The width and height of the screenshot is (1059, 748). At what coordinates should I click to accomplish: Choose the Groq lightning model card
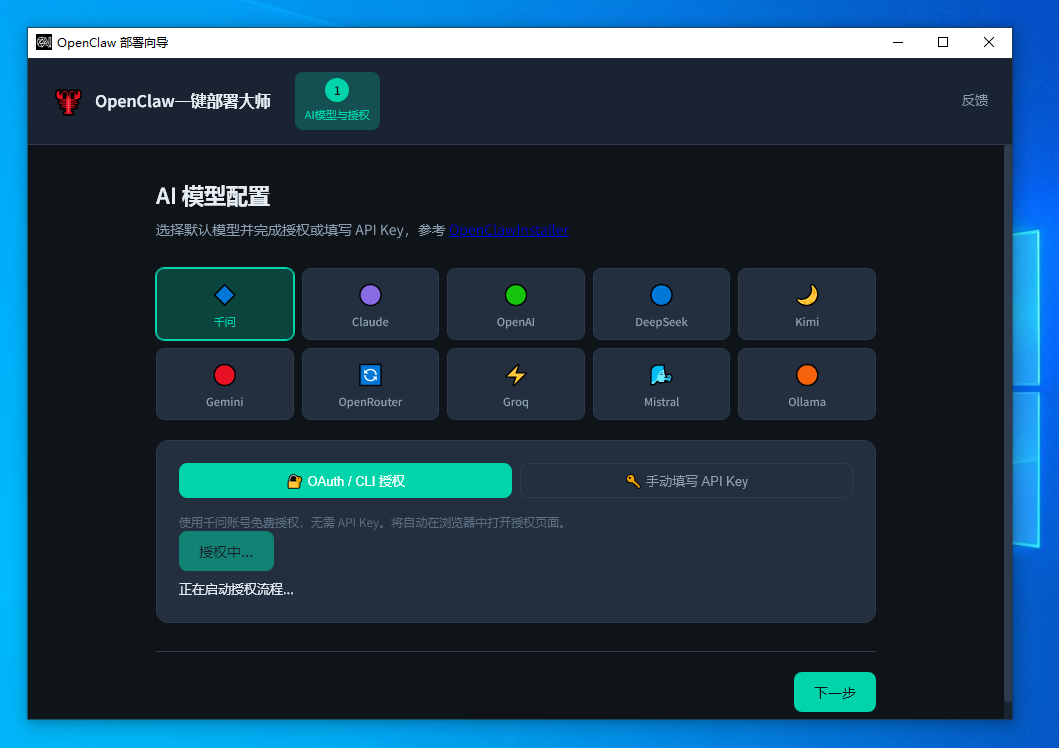click(515, 384)
